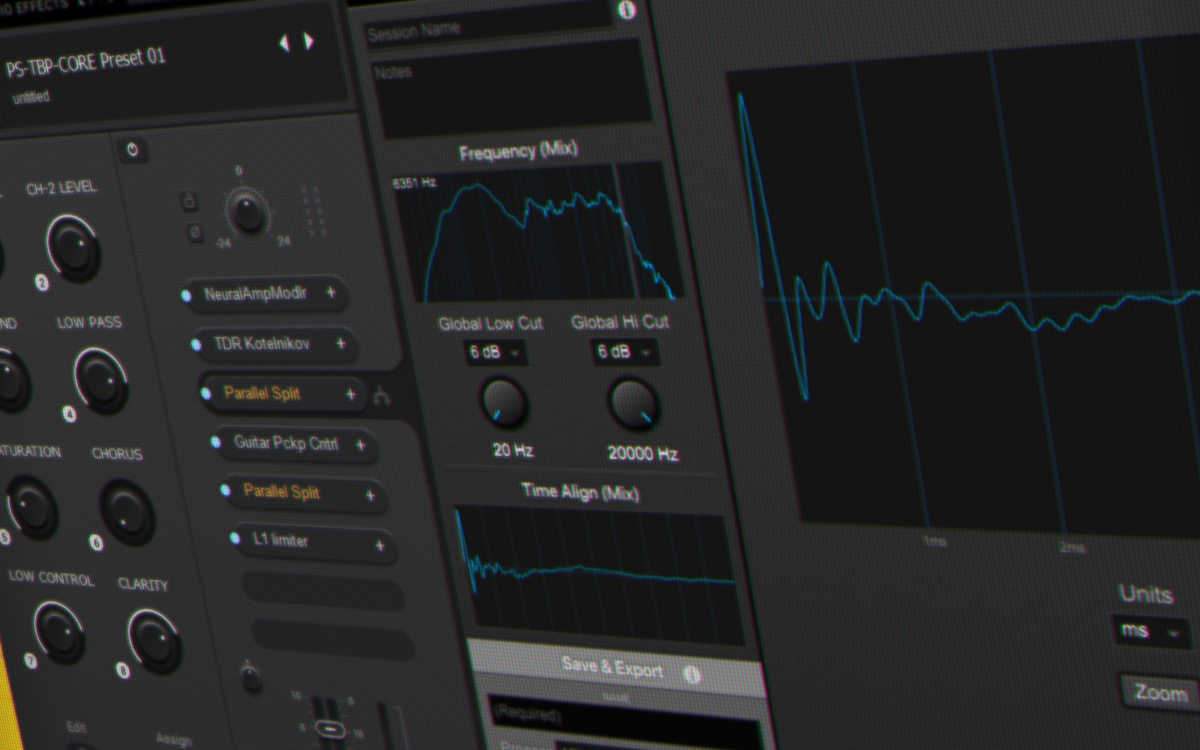
Task: Toggle the power button above the gain knob
Action: 133,151
